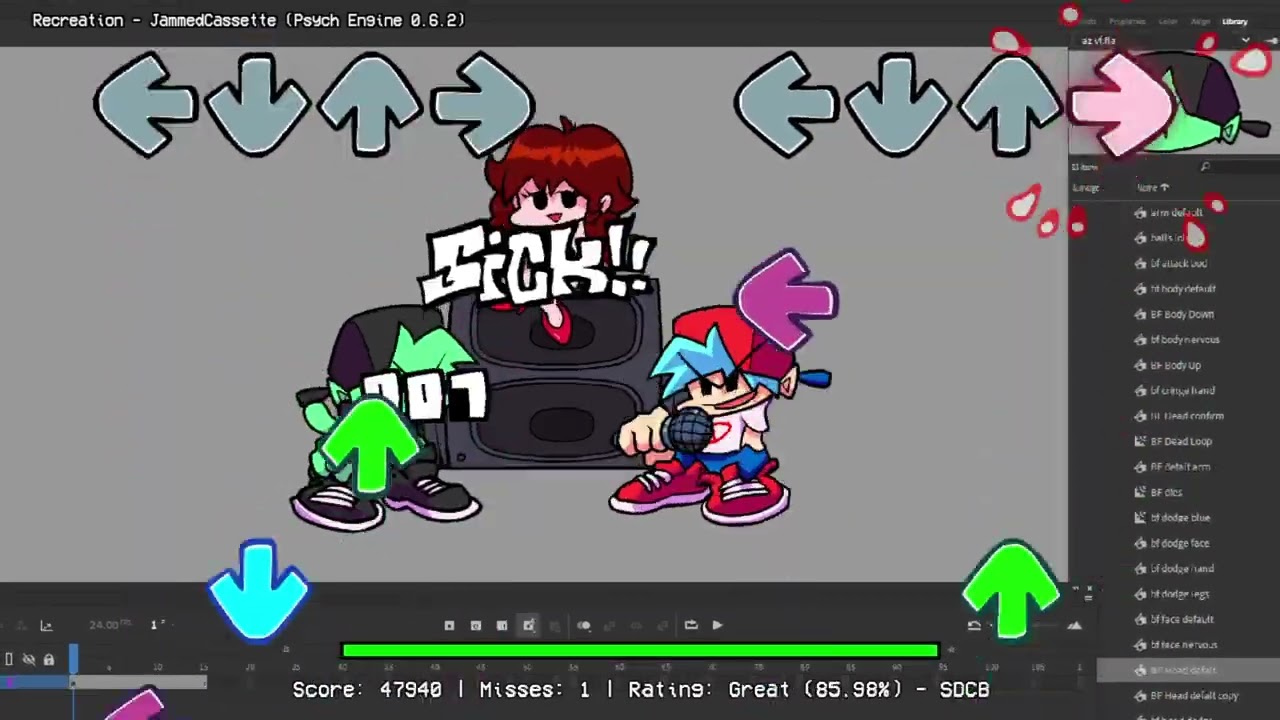Toggle the layer lock padlock icon
1280x720 pixels.
tap(48, 659)
